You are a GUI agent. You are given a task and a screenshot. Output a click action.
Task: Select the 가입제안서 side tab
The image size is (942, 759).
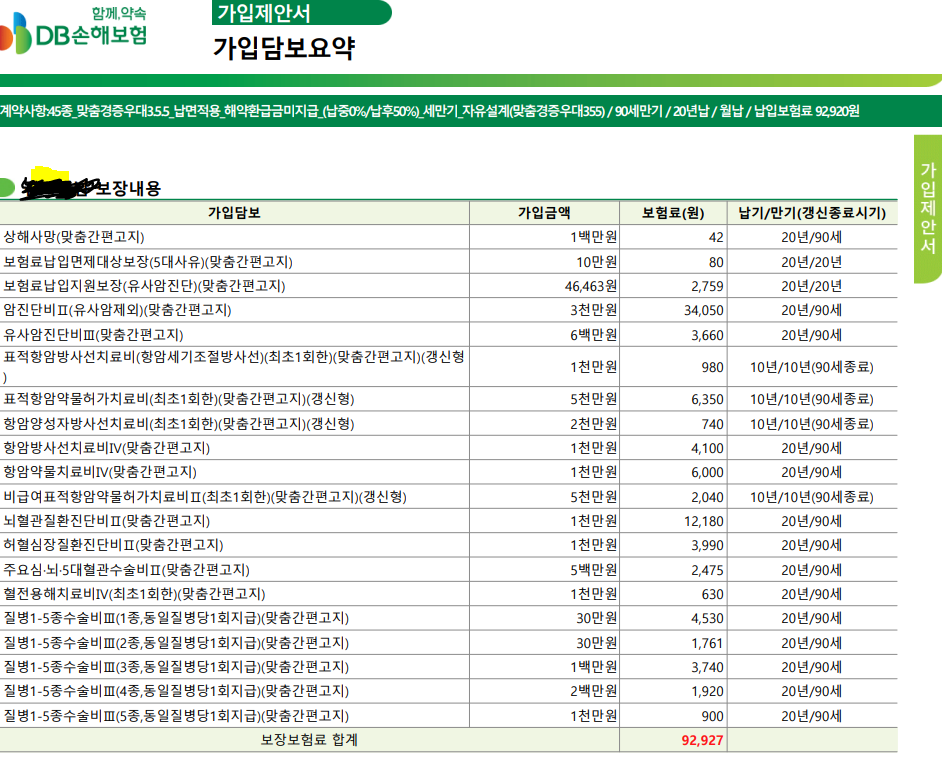point(928,209)
